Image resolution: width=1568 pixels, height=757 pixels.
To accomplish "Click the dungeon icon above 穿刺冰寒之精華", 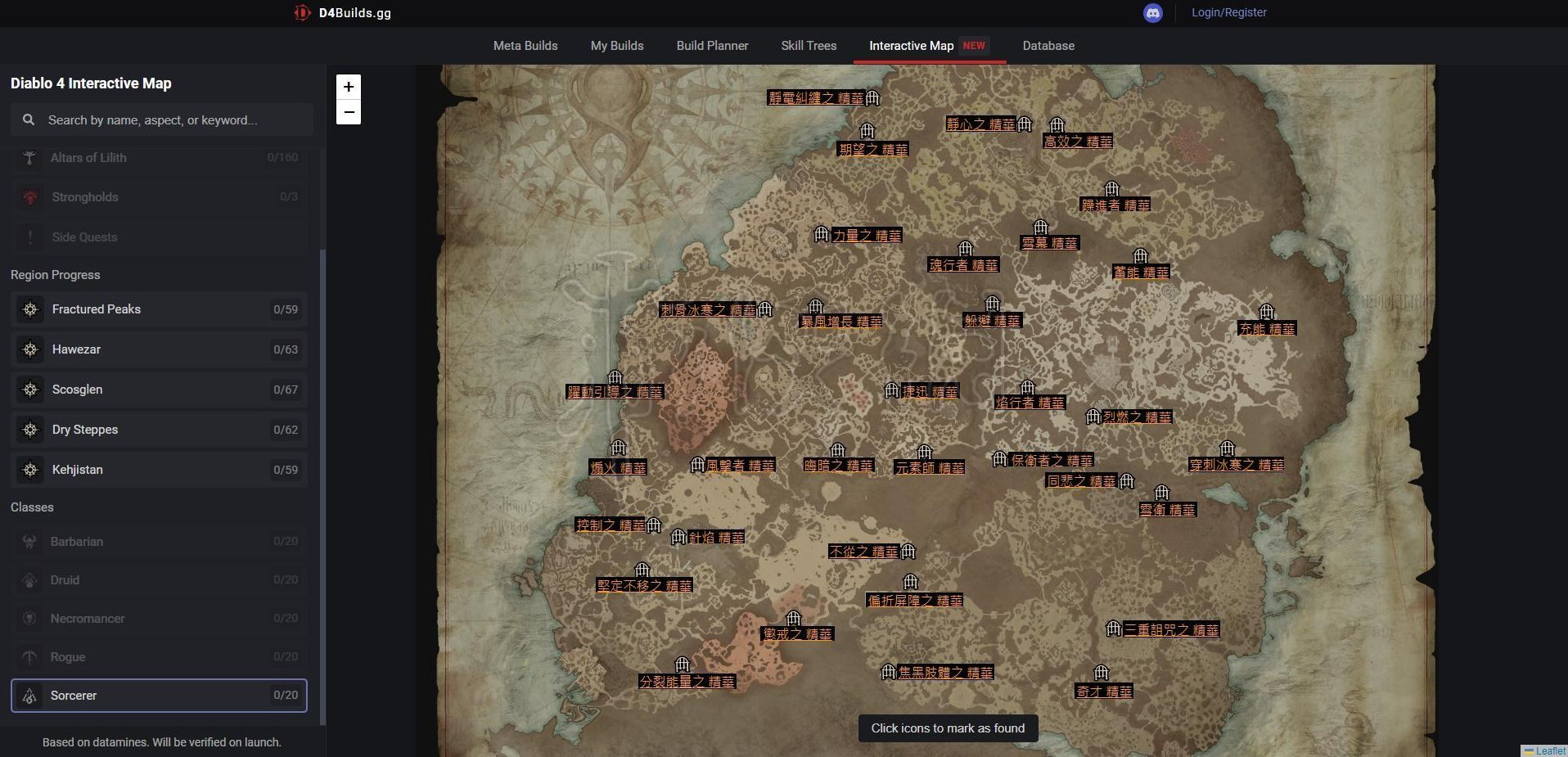I will click(1228, 448).
